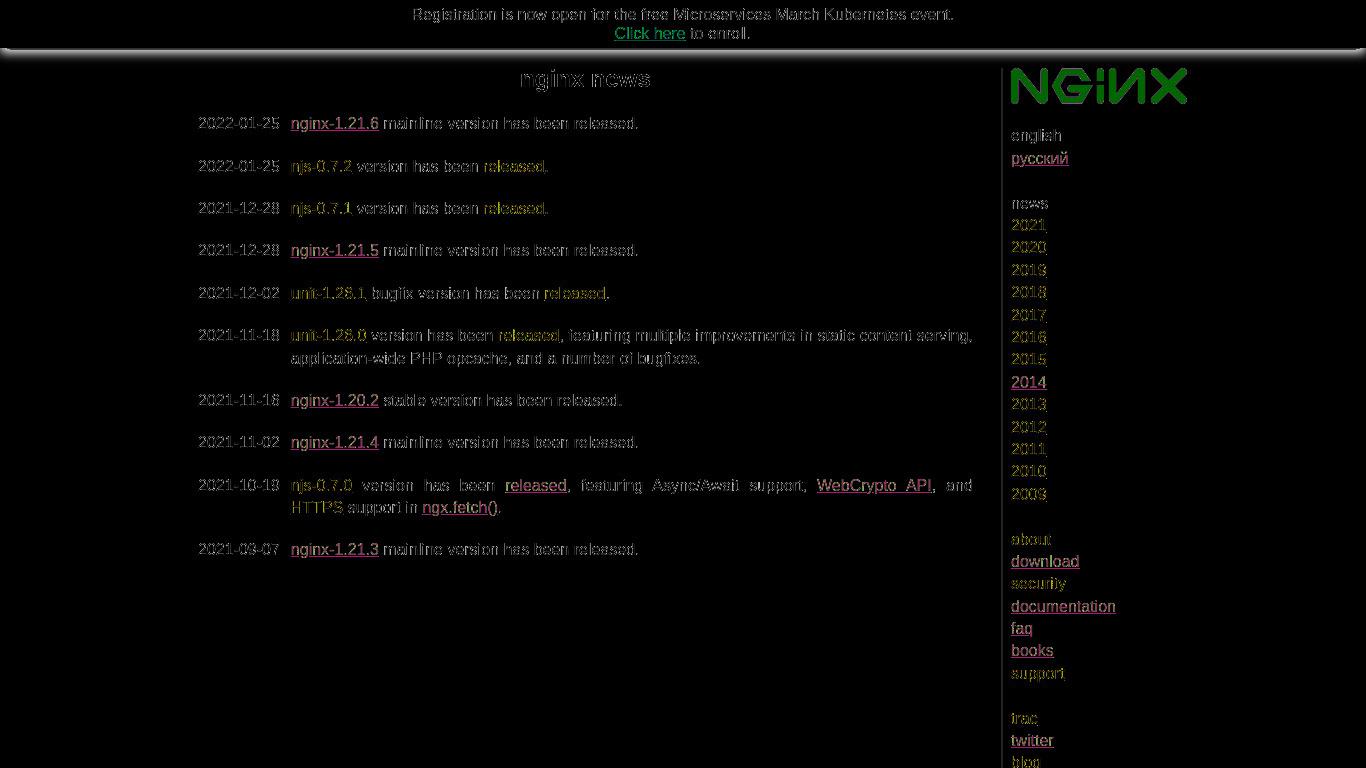Open the books page
1366x768 pixels.
[x=1032, y=651]
